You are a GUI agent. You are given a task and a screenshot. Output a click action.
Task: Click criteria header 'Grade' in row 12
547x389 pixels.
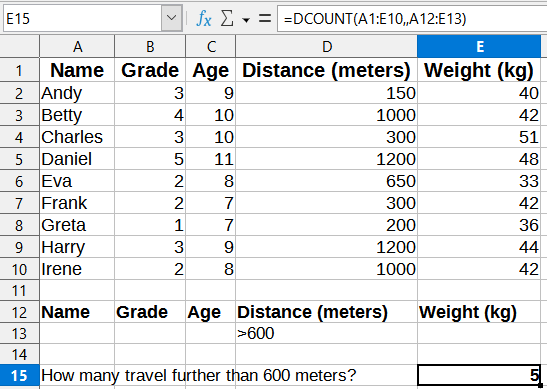pos(150,312)
